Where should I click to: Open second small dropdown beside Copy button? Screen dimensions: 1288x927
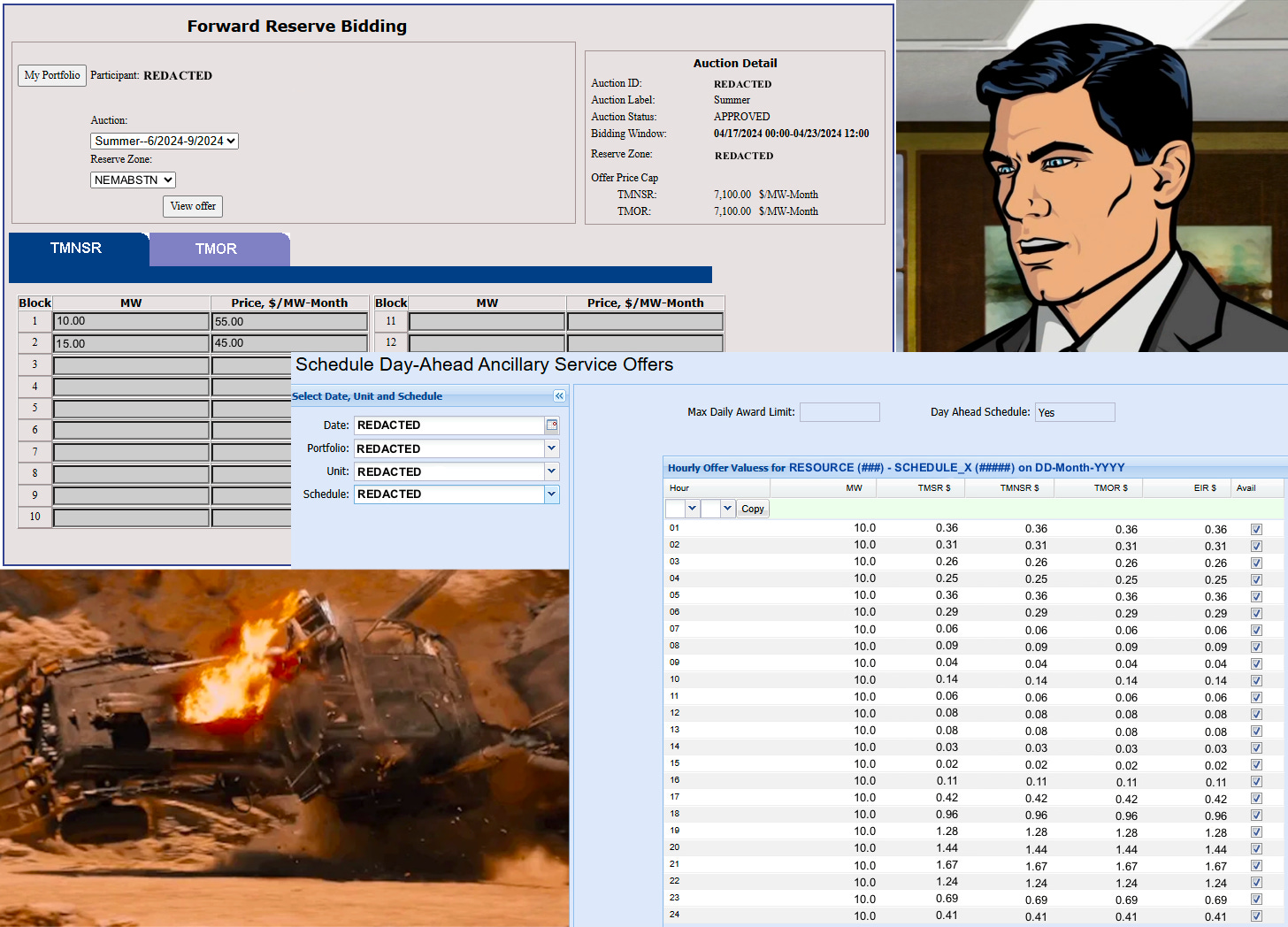(x=727, y=509)
